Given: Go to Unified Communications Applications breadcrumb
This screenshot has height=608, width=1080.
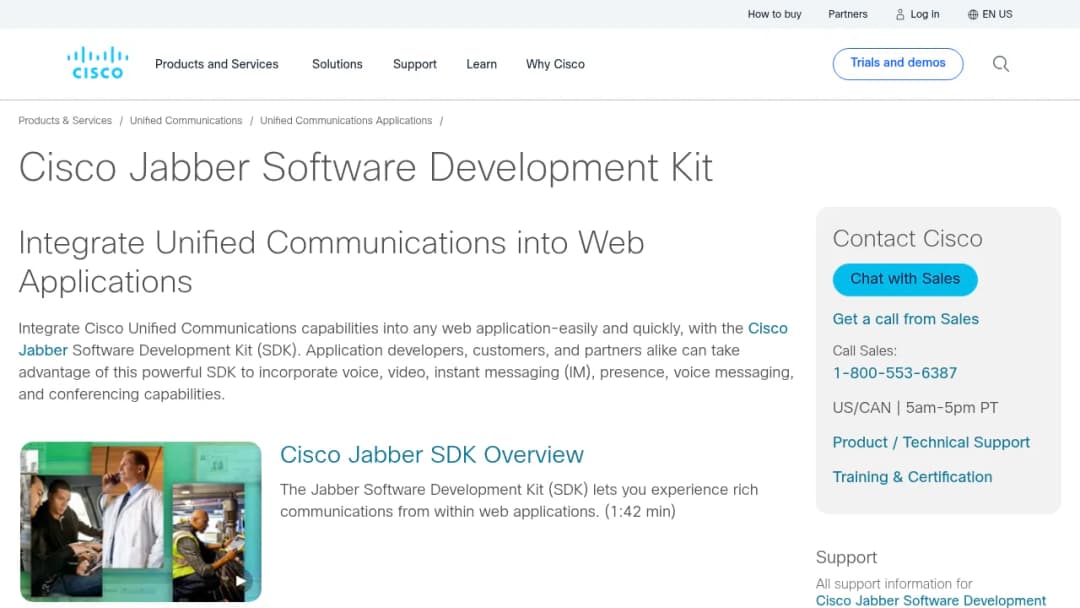Looking at the screenshot, I should click(x=346, y=120).
